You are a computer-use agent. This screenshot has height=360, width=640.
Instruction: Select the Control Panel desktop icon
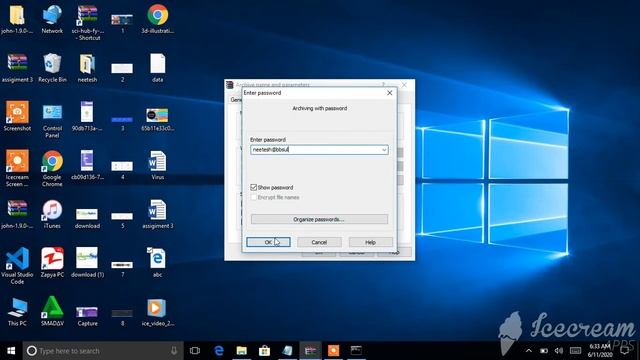[x=52, y=120]
